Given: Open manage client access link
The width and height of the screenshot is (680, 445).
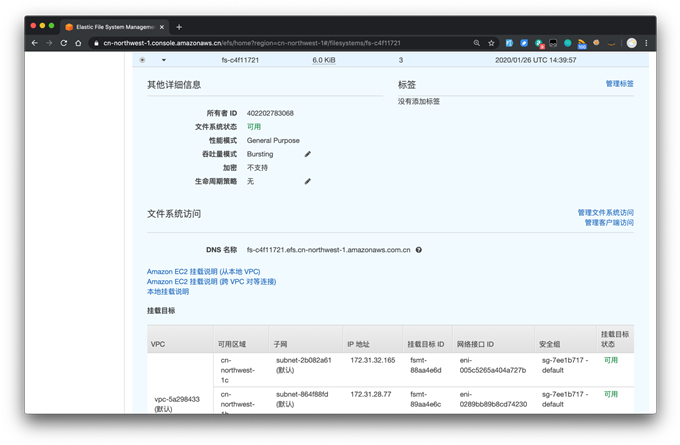Looking at the screenshot, I should [609, 222].
